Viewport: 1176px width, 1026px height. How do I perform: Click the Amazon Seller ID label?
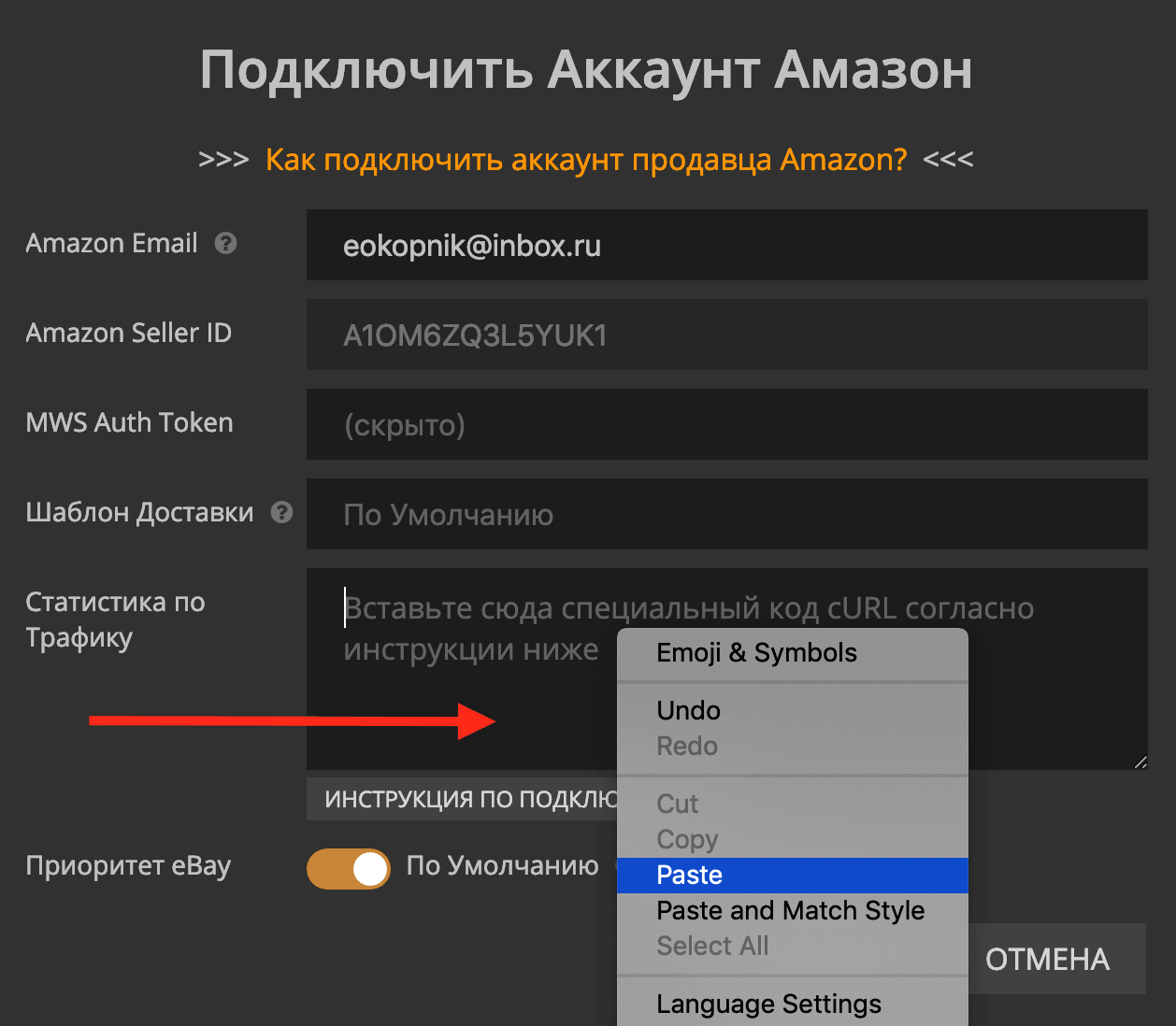coord(129,333)
